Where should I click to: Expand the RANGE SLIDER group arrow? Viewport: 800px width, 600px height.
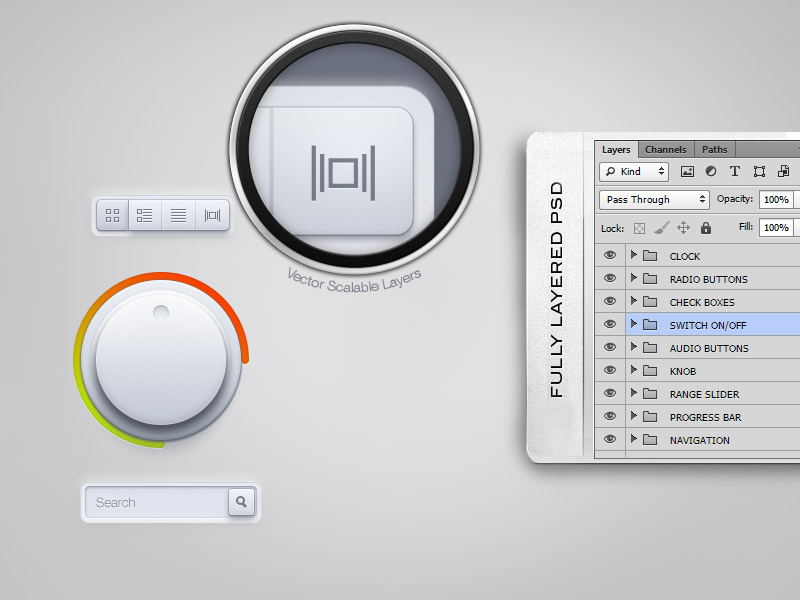(x=634, y=392)
